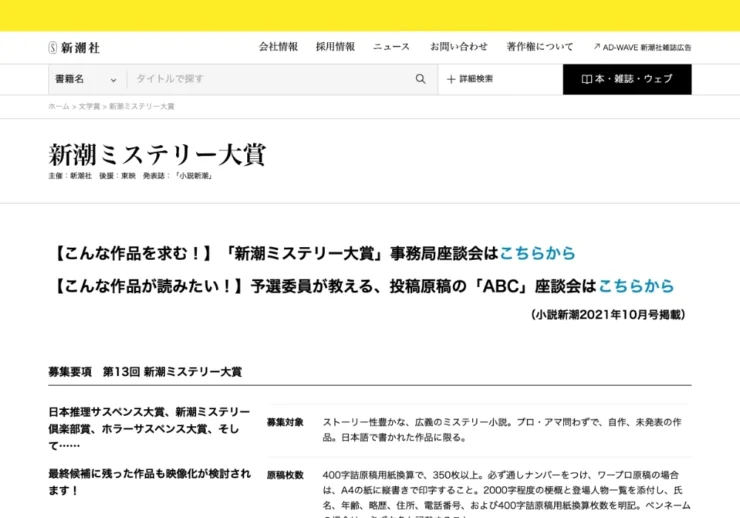The height and width of the screenshot is (518, 740).
Task: Click 400字詰原稿用紙換算 description text
Action: point(506,496)
